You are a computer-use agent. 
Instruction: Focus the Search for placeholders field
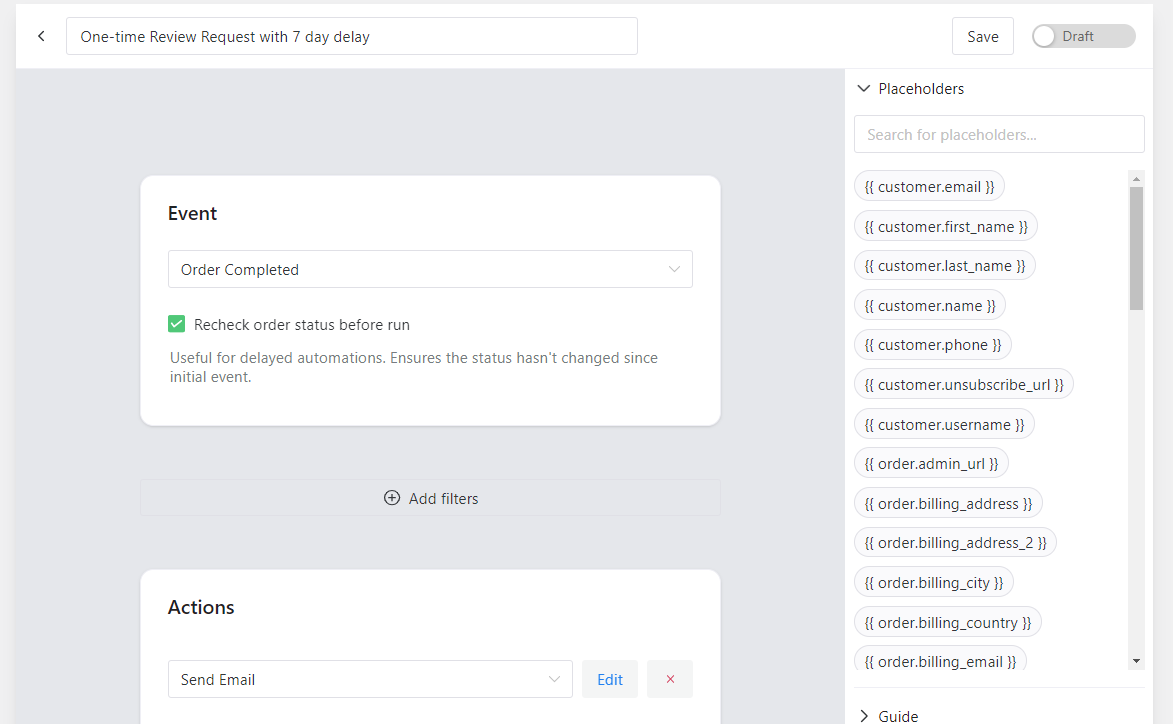click(x=999, y=135)
